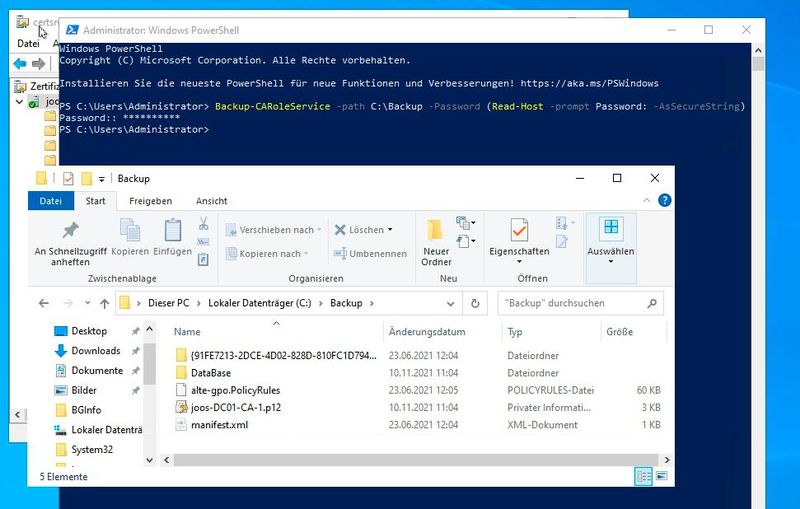
Task: Switch to large icons view in status bar
Action: [x=662, y=476]
